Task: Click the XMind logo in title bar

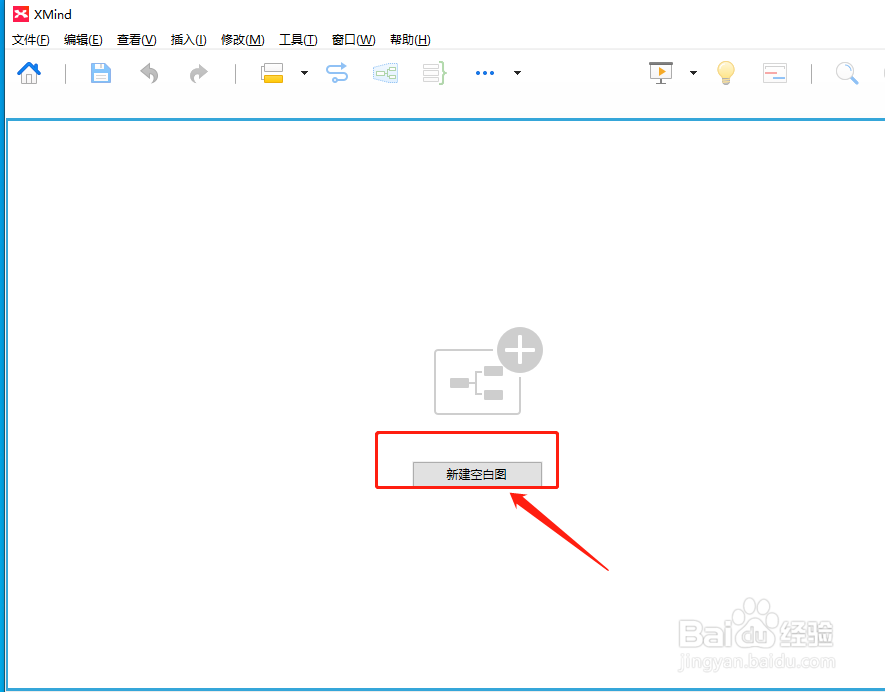Action: pyautogui.click(x=21, y=14)
